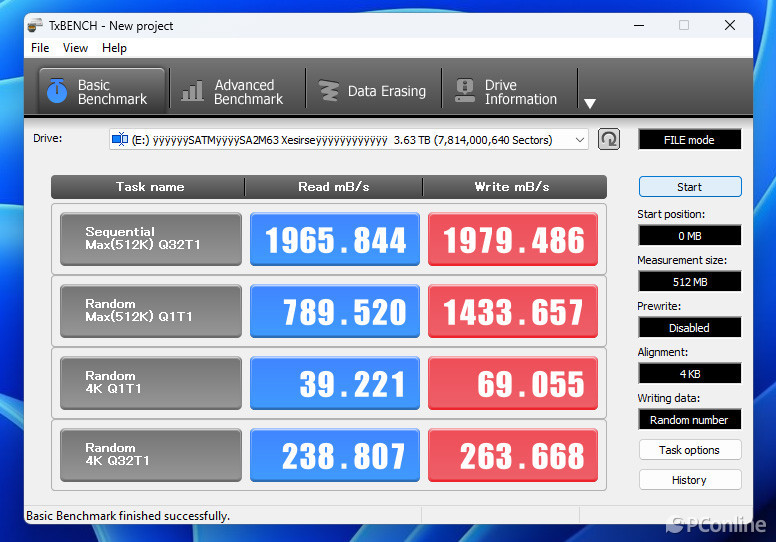Select write value 1433.657
This screenshot has width=776, height=542.
513,311
